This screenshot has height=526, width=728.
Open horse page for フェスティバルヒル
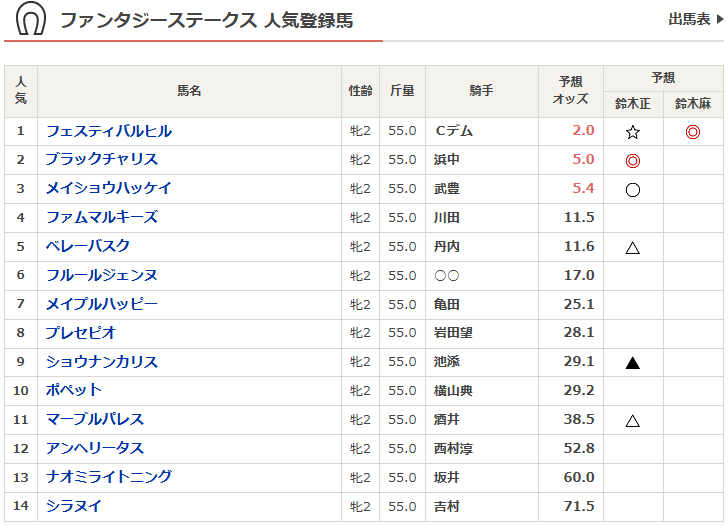[109, 131]
